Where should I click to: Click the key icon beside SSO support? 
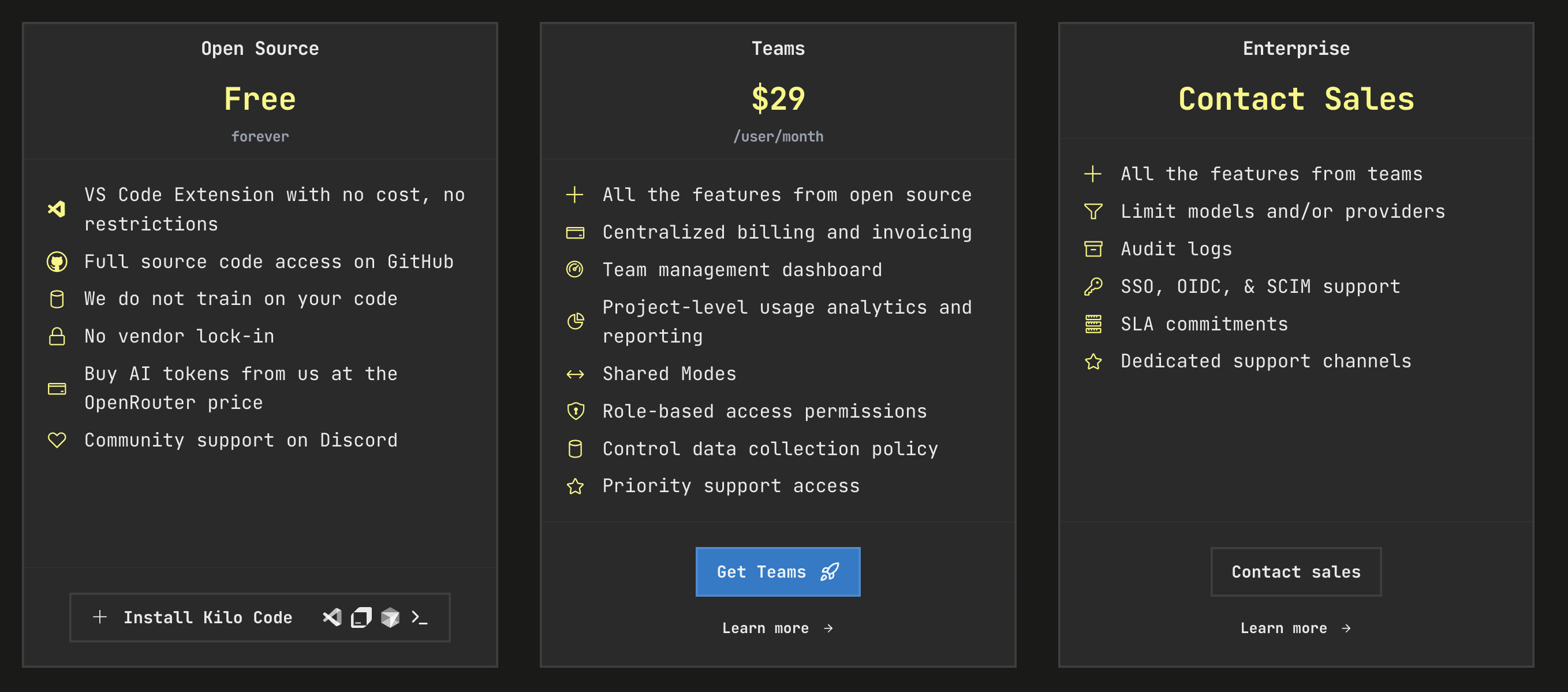(1094, 286)
